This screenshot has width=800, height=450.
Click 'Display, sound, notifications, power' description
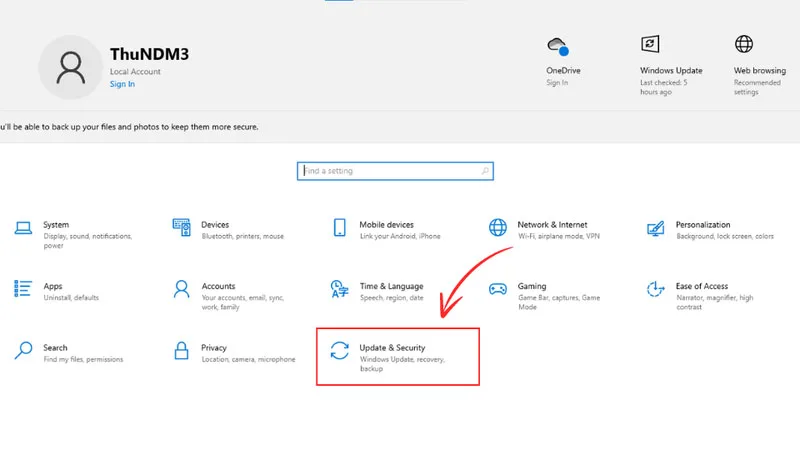coord(88,241)
